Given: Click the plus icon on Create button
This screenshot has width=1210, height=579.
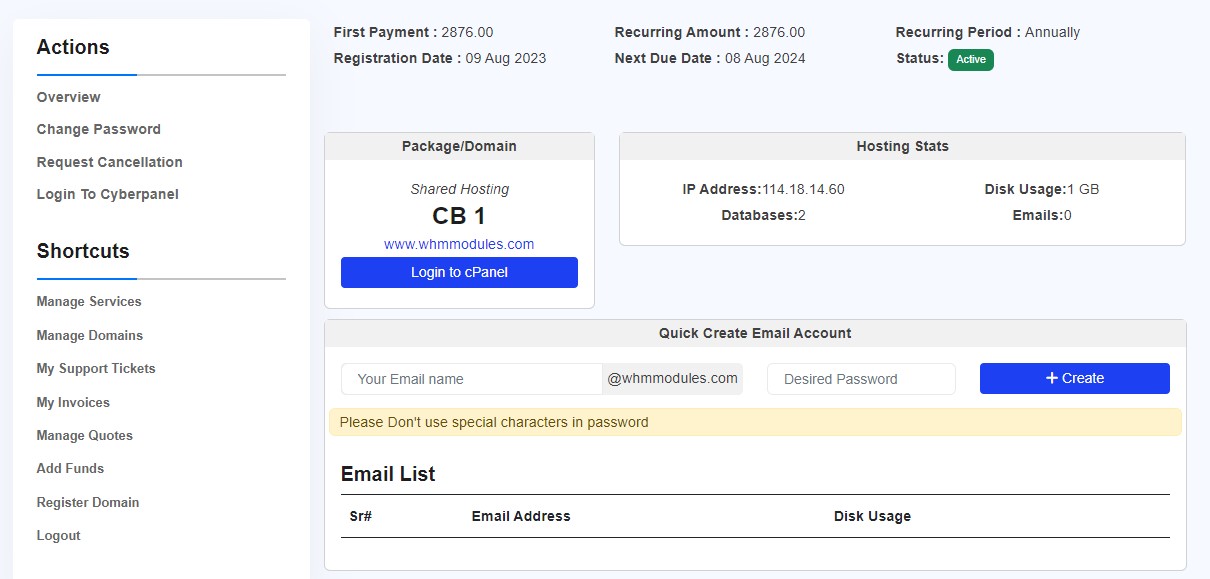Looking at the screenshot, I should pos(1052,378).
